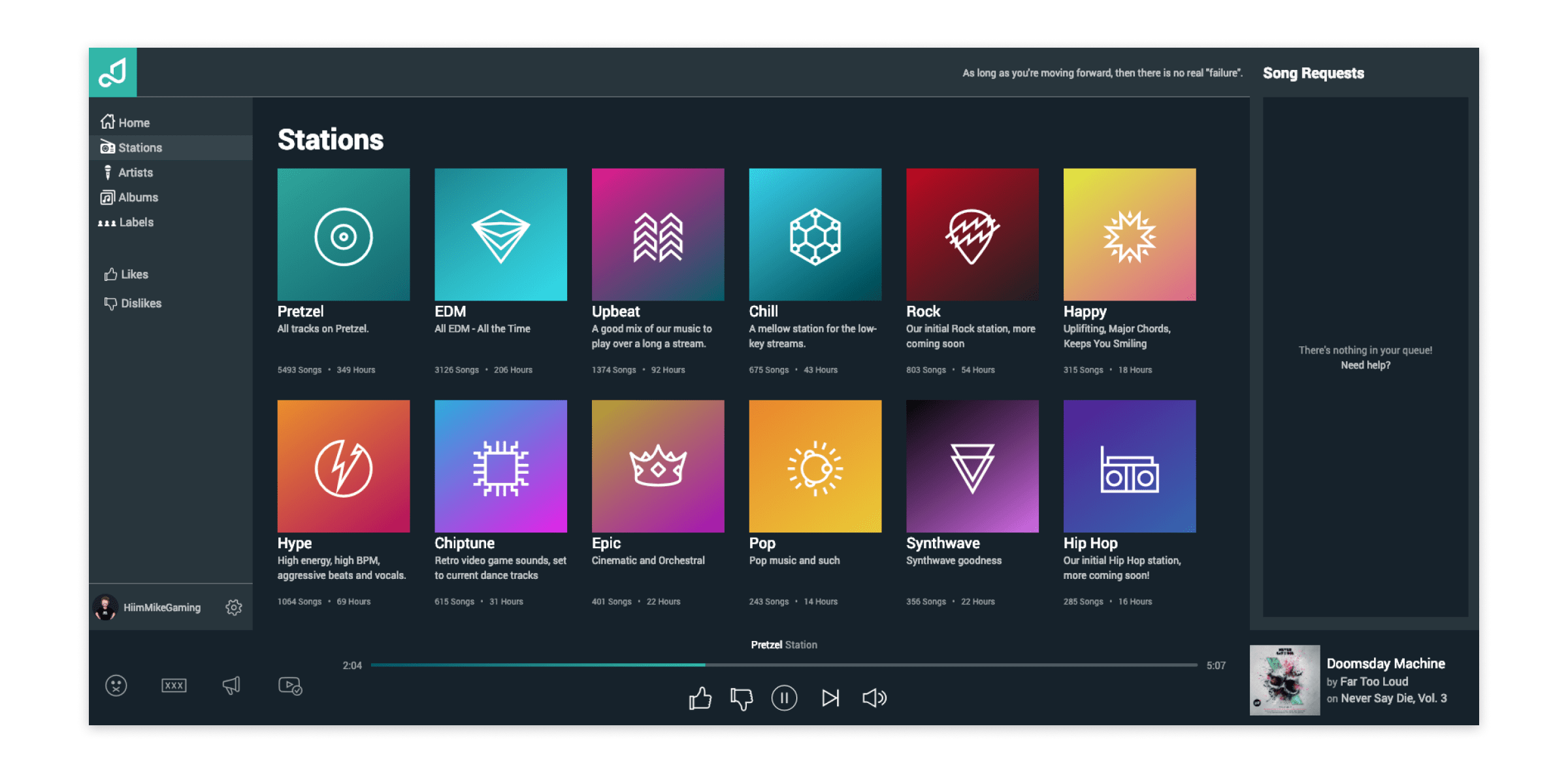Open the Albums section
Viewport: 1568px width, 771px height.
pos(137,196)
